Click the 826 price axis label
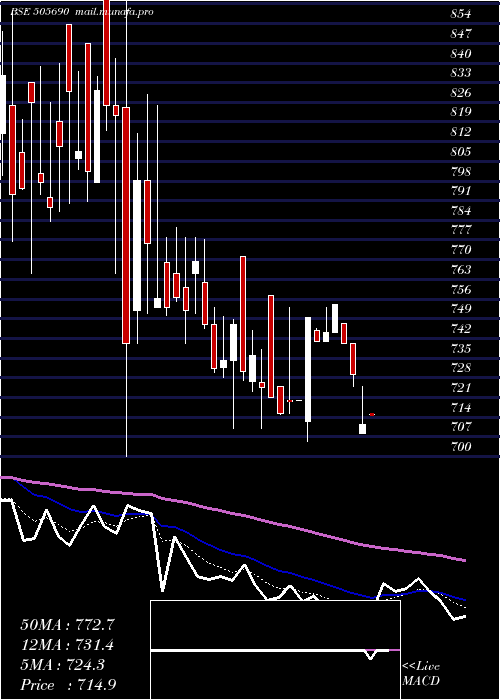 [x=461, y=93]
